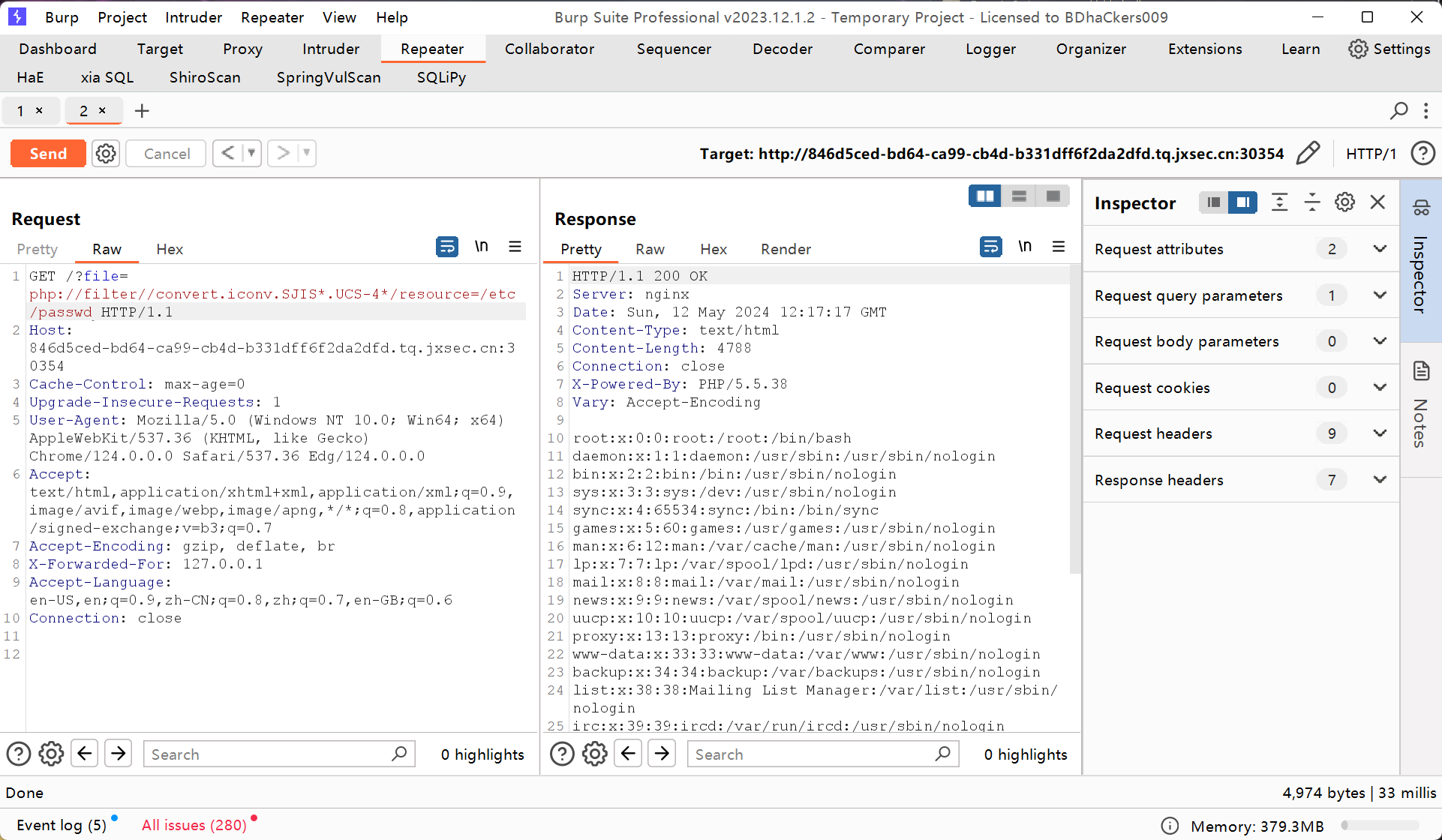Close Repeater tab 2
1442x840 pixels.
click(102, 111)
